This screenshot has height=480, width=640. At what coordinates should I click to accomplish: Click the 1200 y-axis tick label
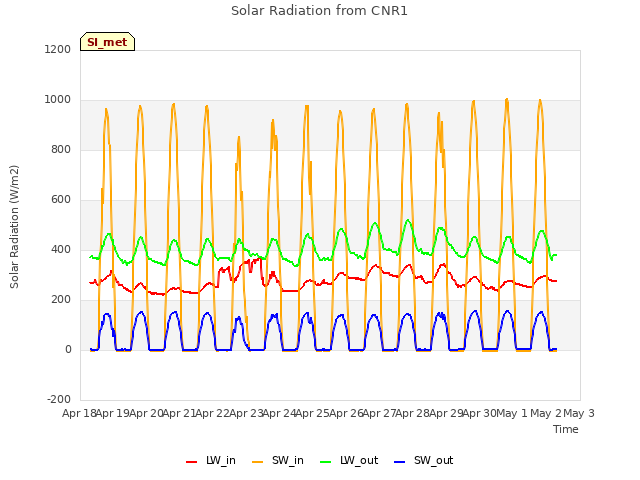click(x=58, y=49)
